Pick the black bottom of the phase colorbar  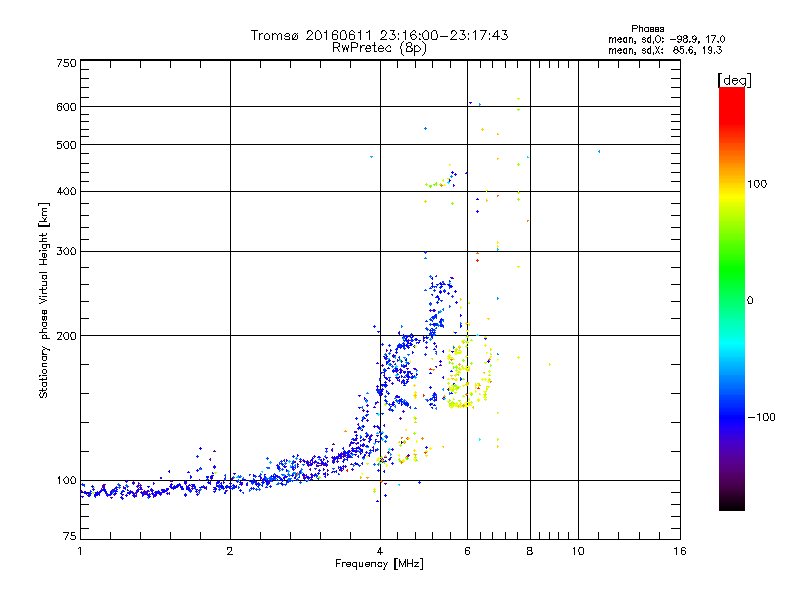click(x=732, y=503)
